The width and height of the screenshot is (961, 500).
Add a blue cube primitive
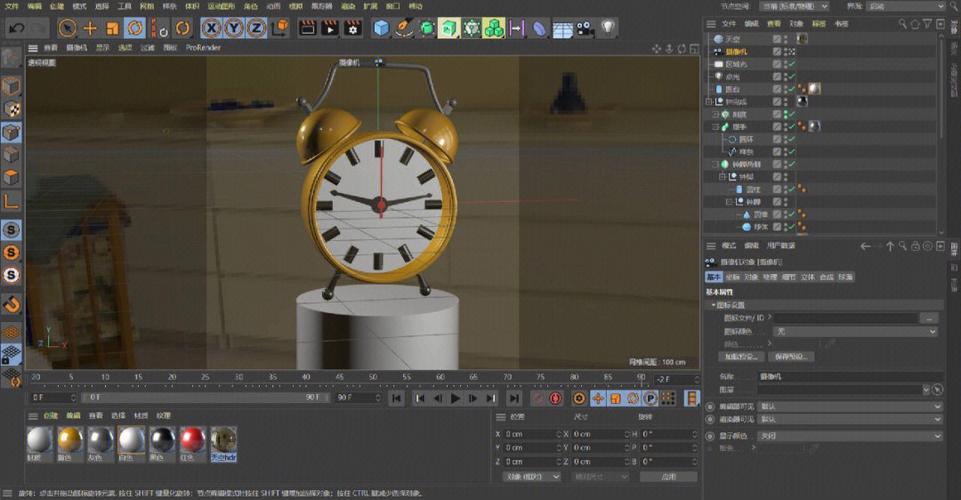pyautogui.click(x=381, y=28)
